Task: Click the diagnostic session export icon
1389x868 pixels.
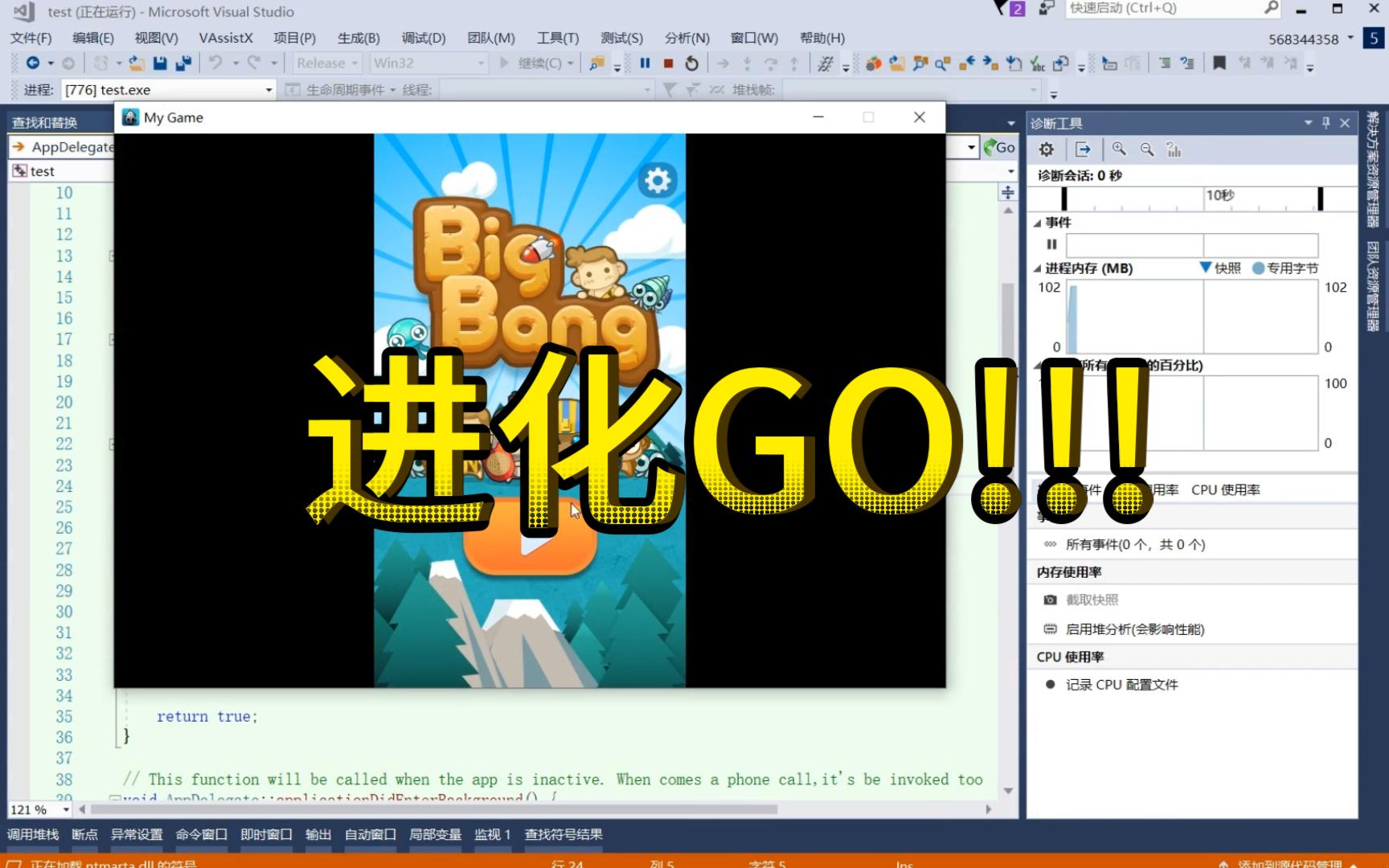Action: tap(1083, 149)
